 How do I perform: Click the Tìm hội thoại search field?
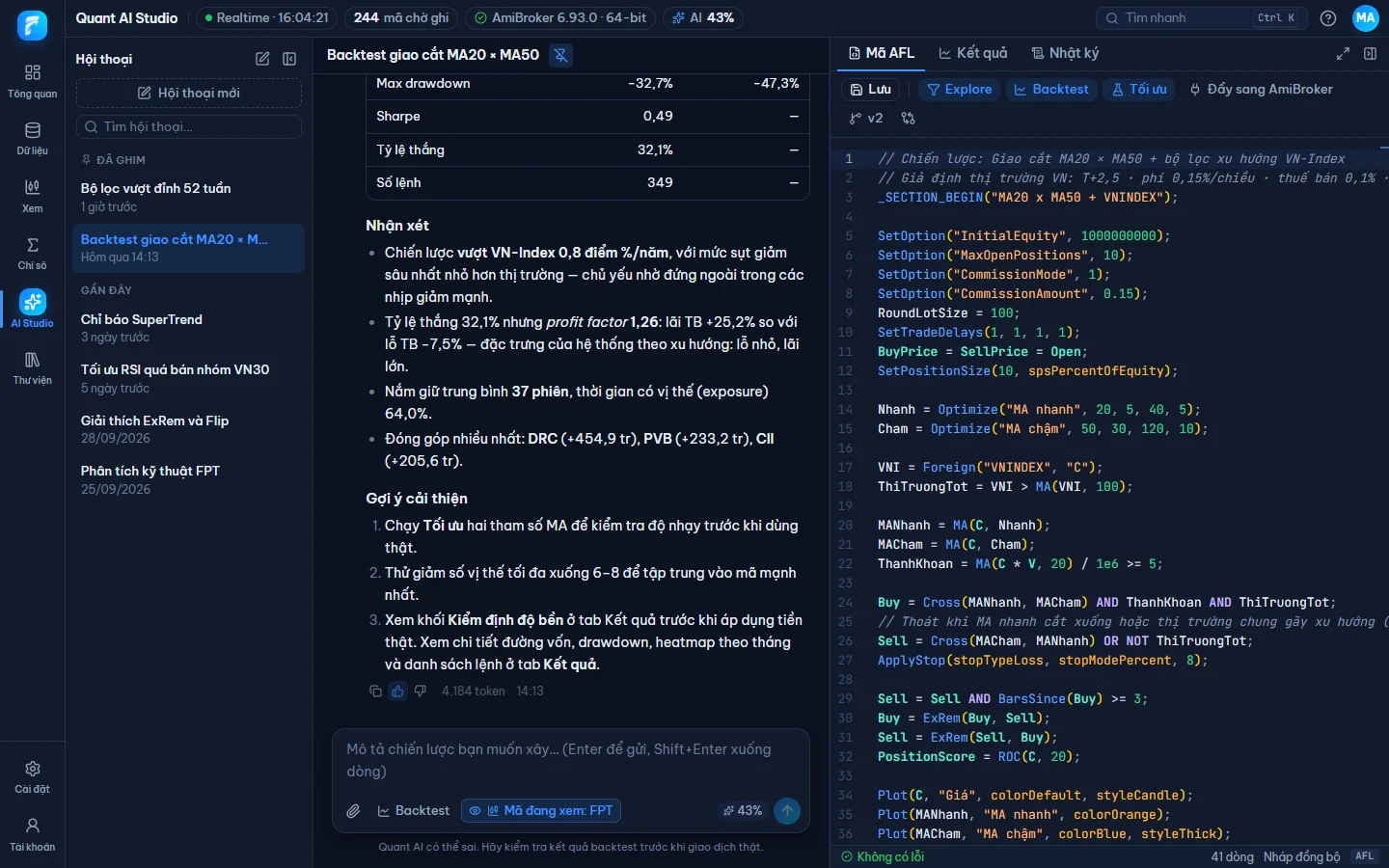(x=189, y=126)
